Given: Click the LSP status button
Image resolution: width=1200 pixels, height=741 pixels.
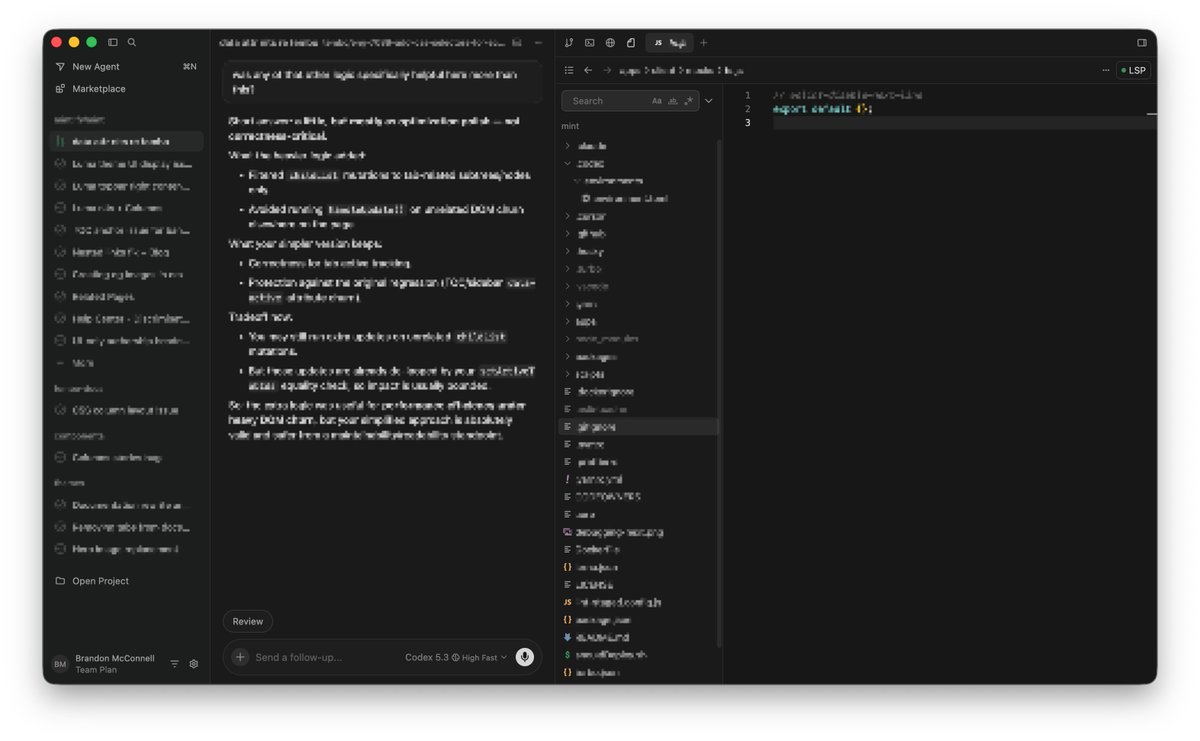Looking at the screenshot, I should click(1134, 70).
